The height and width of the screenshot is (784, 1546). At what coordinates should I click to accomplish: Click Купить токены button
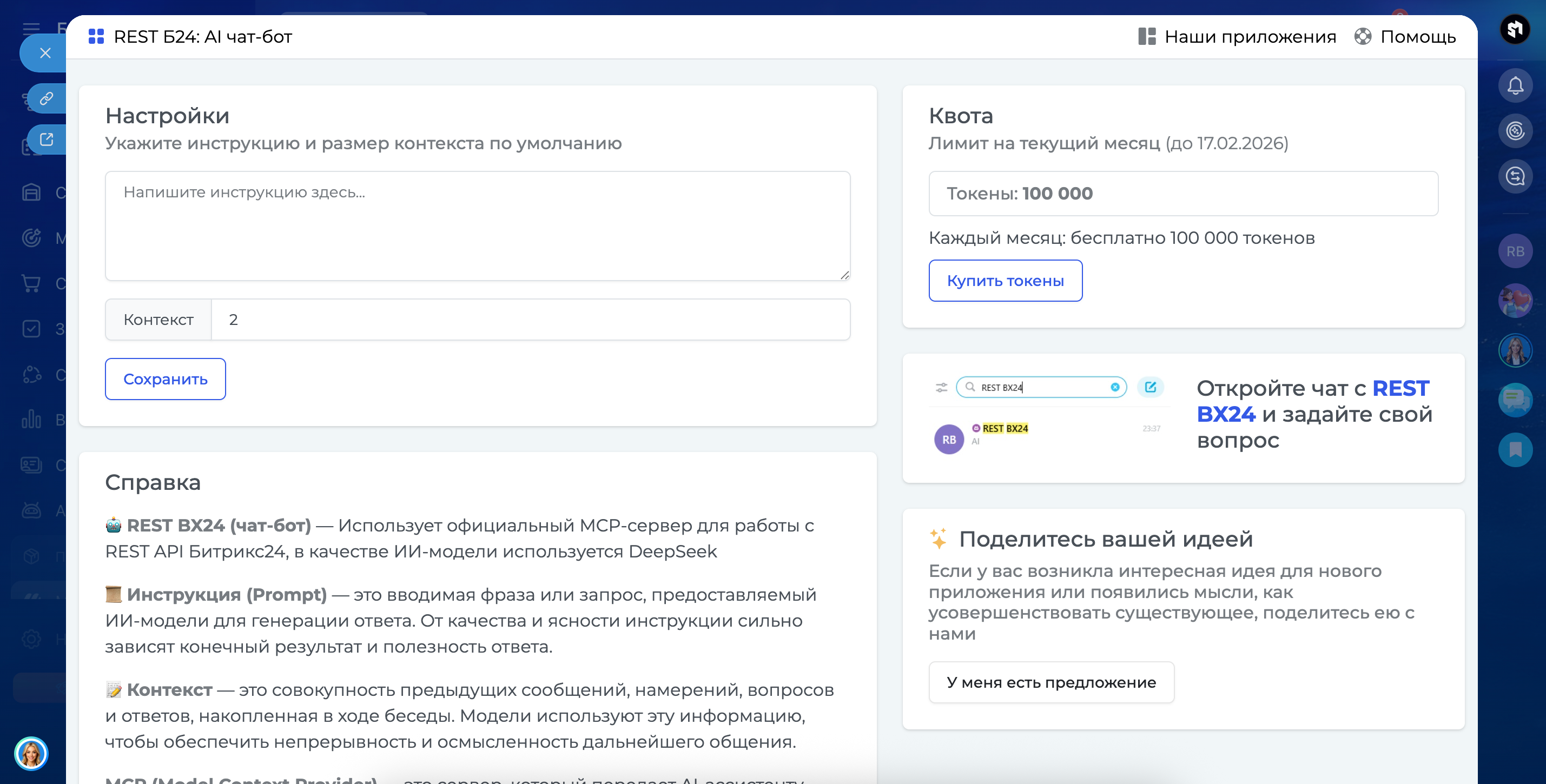1005,281
